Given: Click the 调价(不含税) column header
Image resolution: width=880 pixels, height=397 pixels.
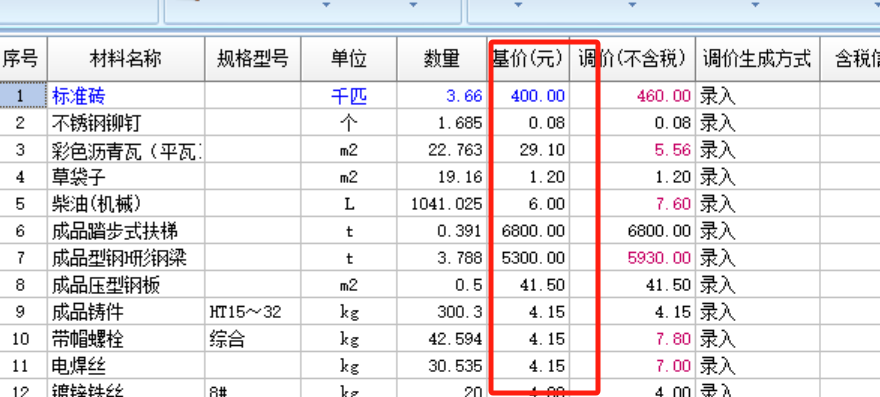Looking at the screenshot, I should [633, 59].
